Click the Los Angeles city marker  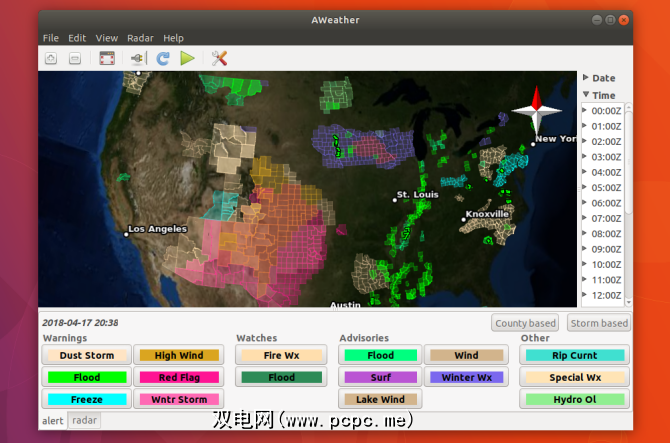(x=126, y=234)
